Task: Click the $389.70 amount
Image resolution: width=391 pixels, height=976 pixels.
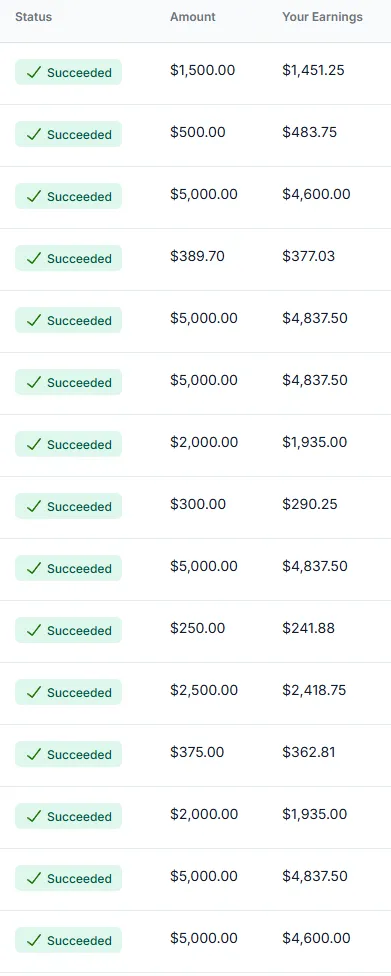Action: (197, 256)
